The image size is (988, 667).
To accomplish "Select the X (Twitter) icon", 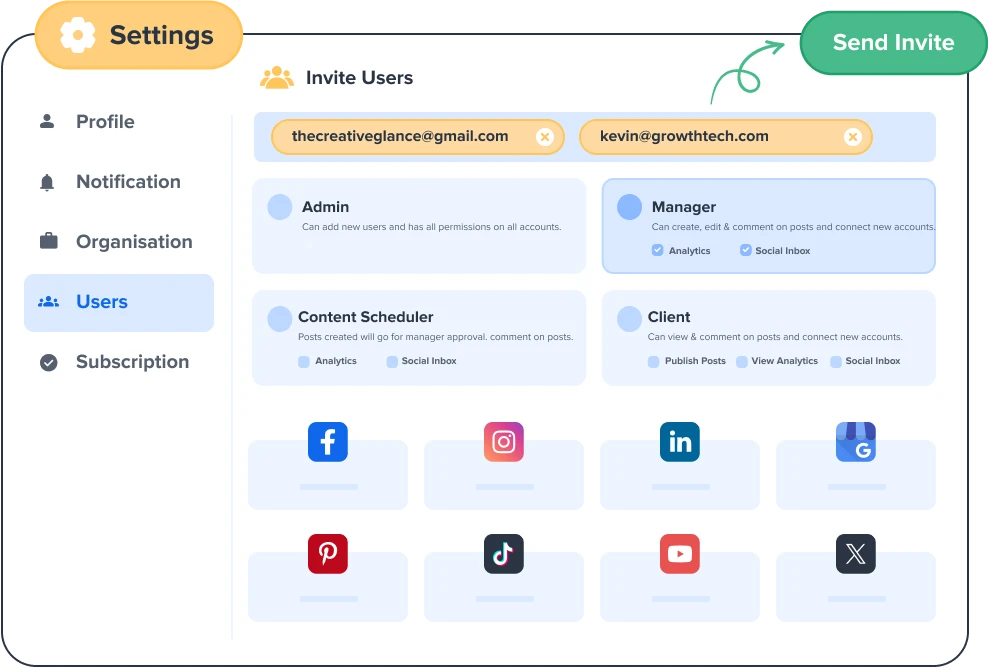I will pos(855,553).
